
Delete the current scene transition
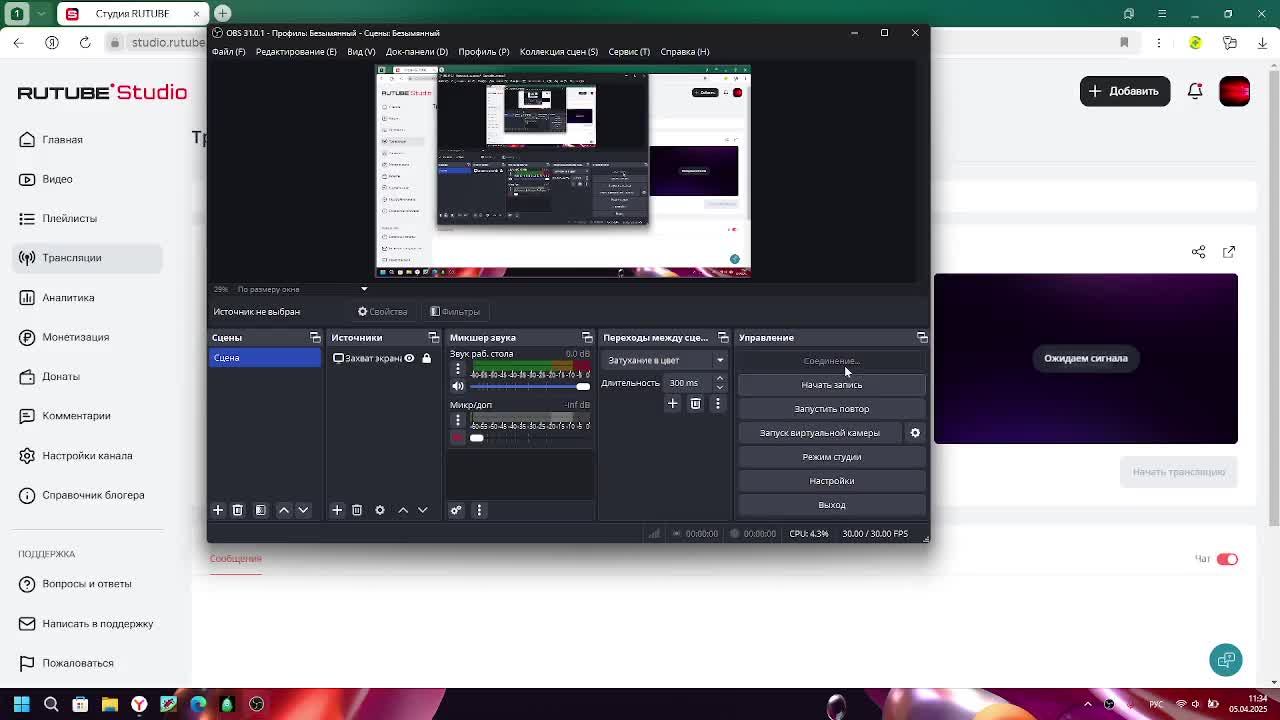pyautogui.click(x=695, y=403)
